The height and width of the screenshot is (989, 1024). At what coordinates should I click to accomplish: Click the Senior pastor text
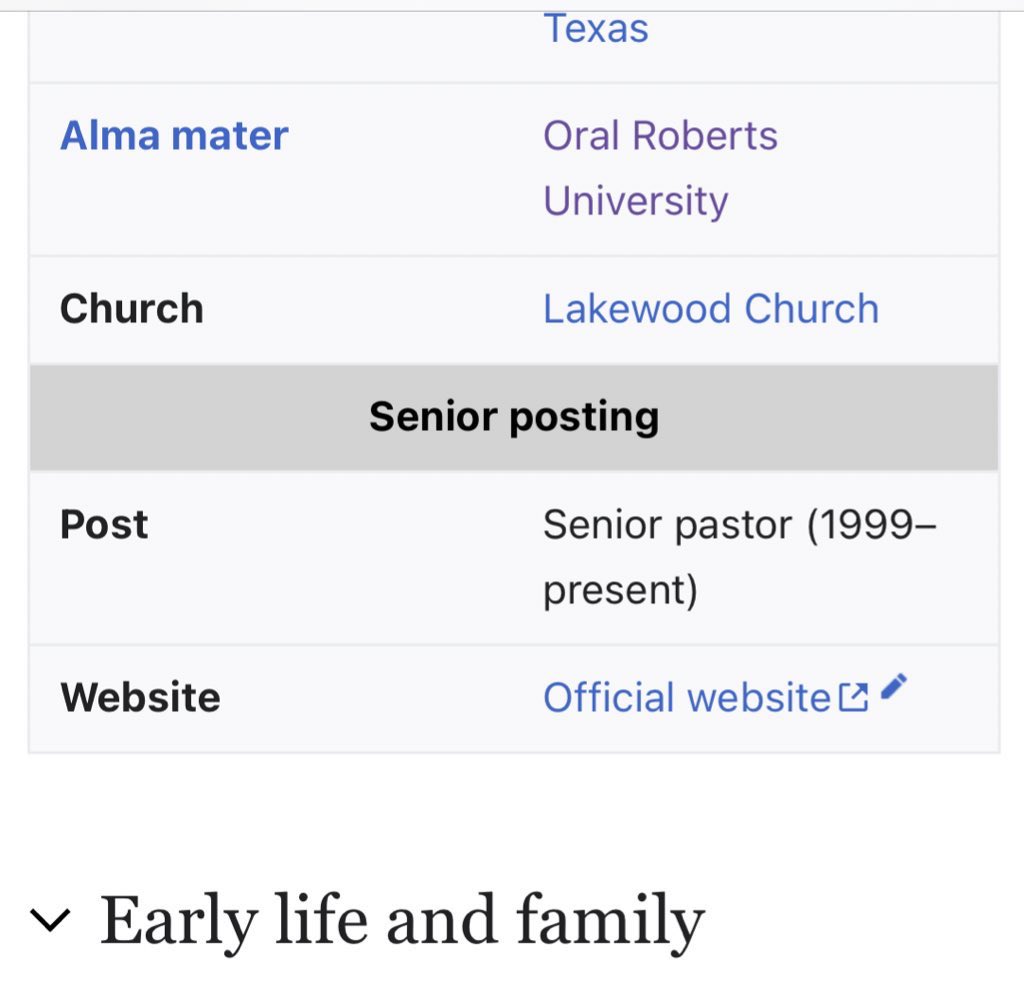pyautogui.click(x=667, y=525)
